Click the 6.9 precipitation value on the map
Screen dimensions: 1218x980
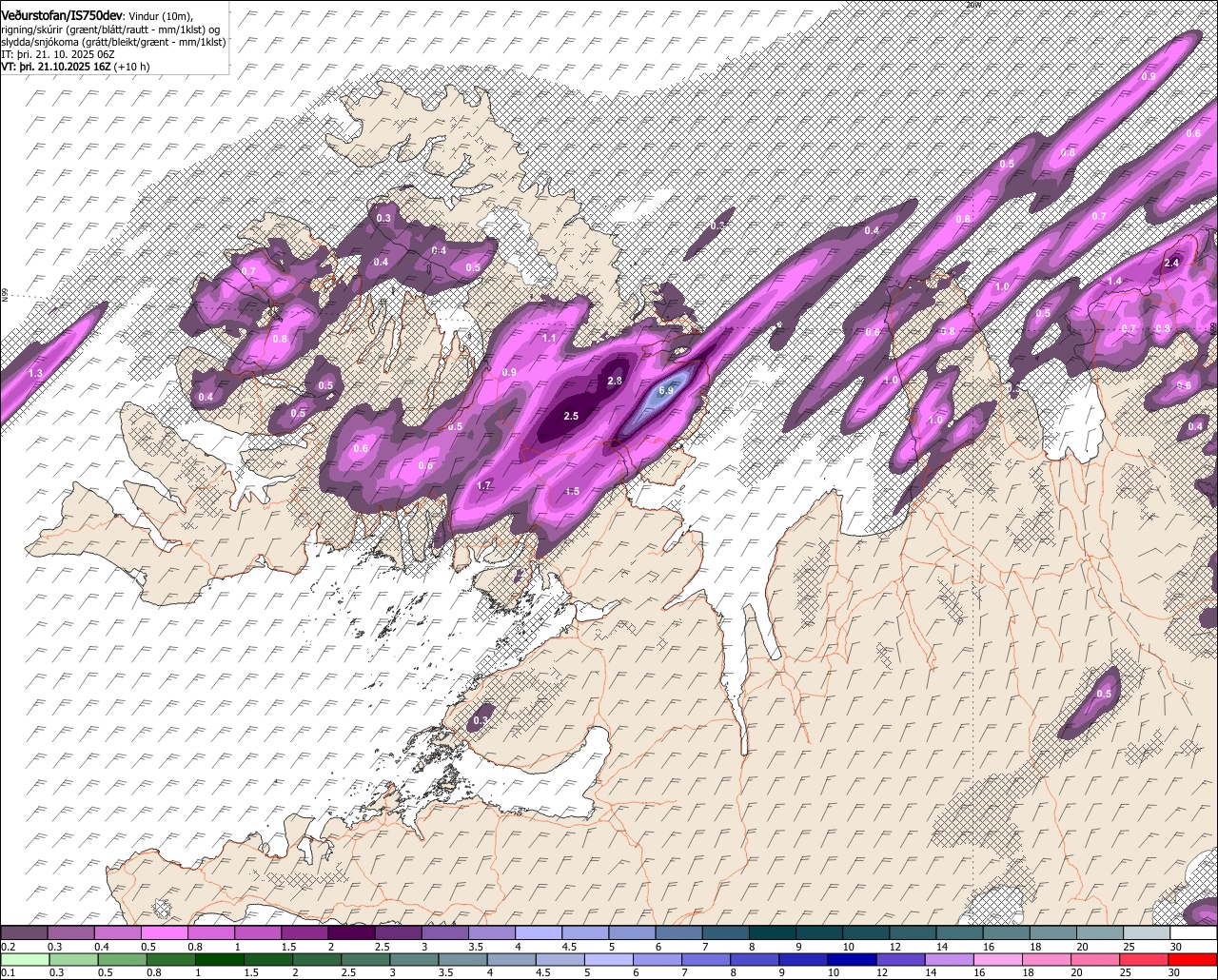[666, 391]
